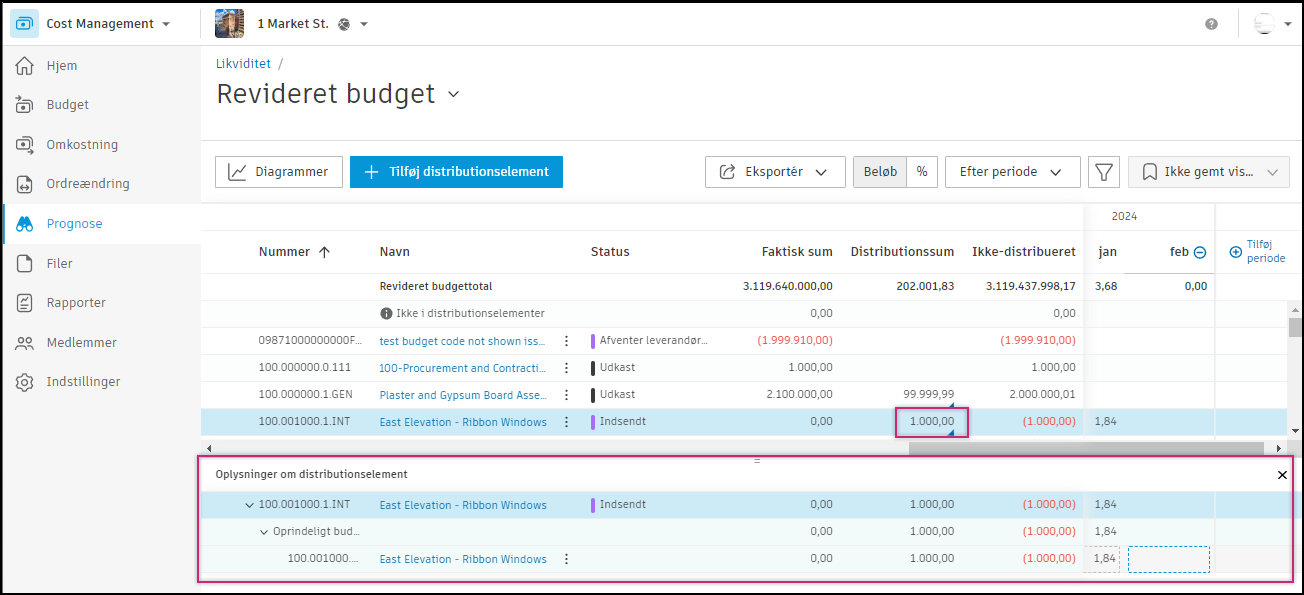
Task: Click the filter funnel icon
Action: click(1103, 172)
